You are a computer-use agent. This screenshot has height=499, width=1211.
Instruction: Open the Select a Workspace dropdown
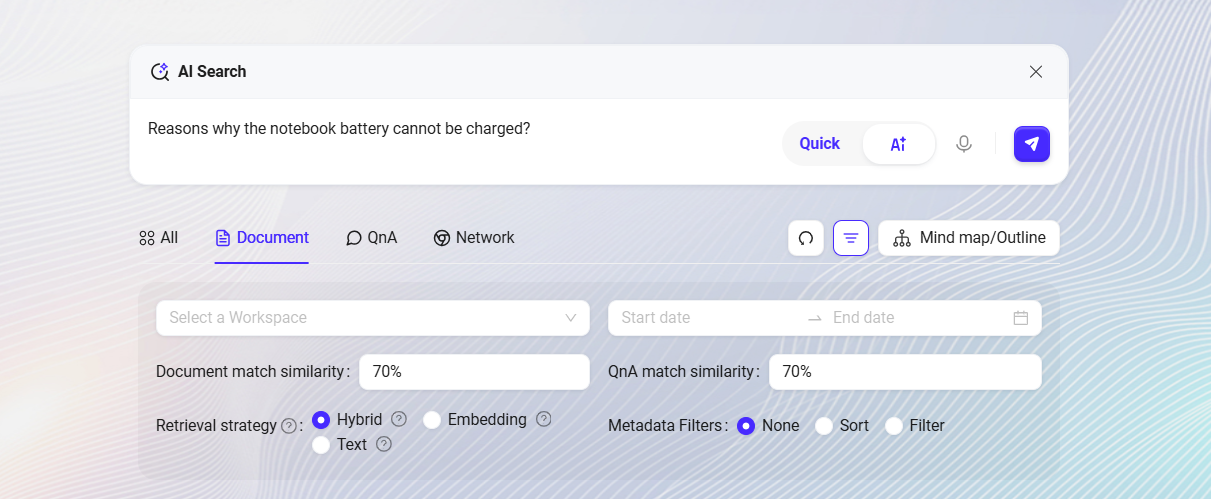[x=373, y=318]
